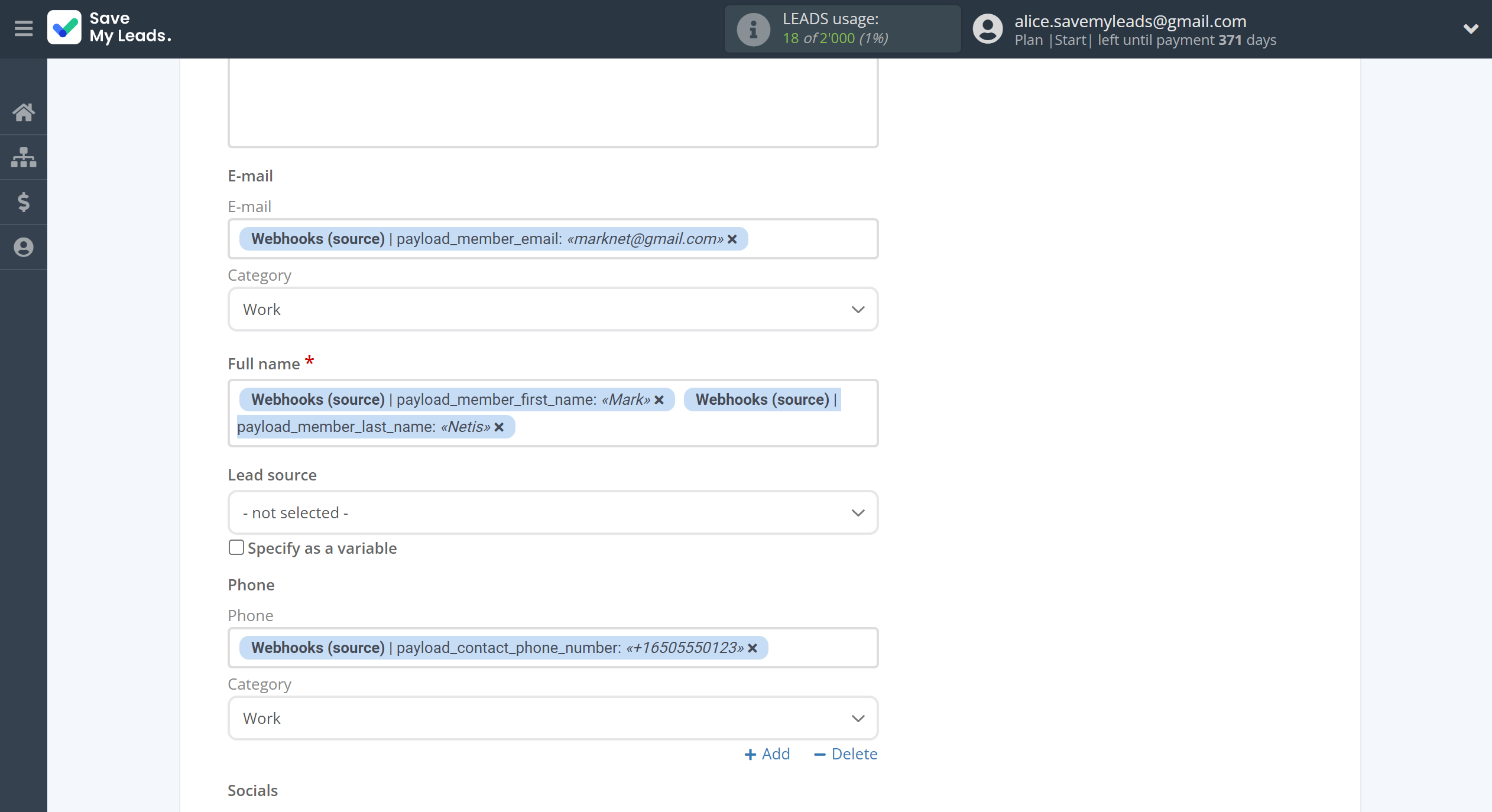Click Add to add another phone
Screen dimensions: 1492x812
coord(767,754)
